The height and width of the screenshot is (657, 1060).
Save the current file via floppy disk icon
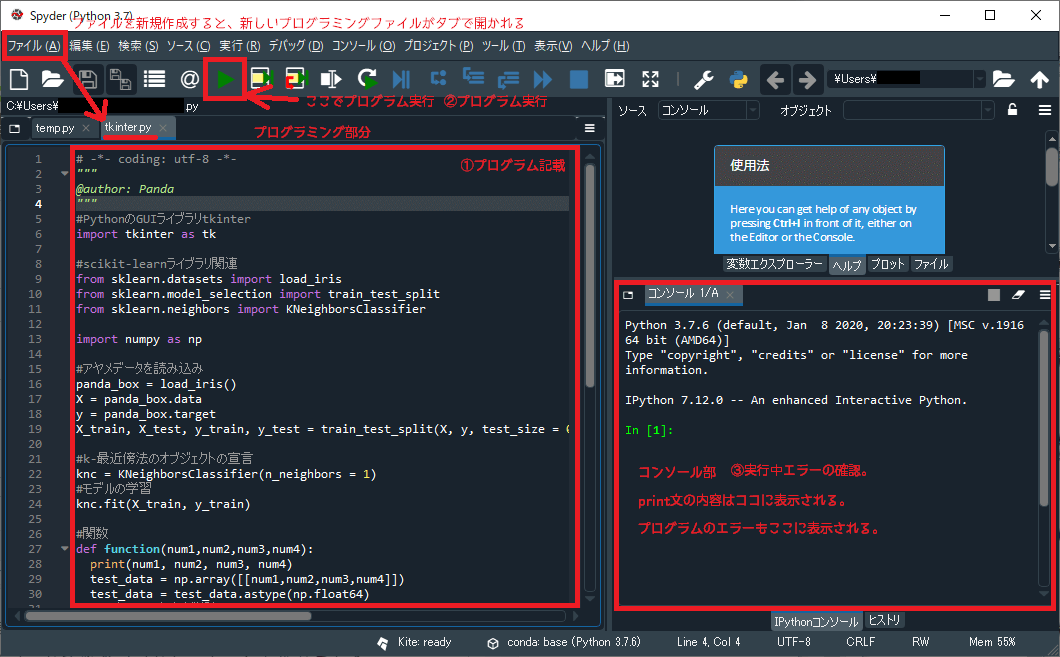pos(87,79)
